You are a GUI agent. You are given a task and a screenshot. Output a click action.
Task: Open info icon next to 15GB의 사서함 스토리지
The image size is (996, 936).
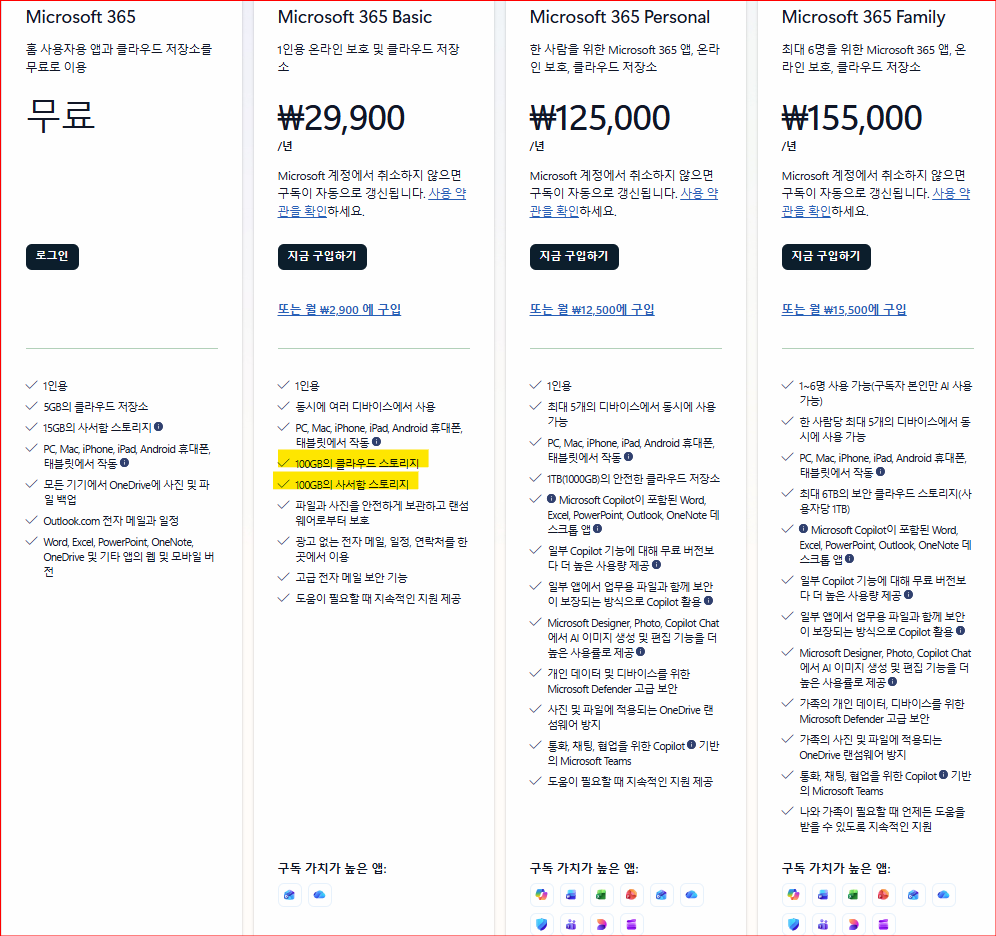tap(159, 427)
